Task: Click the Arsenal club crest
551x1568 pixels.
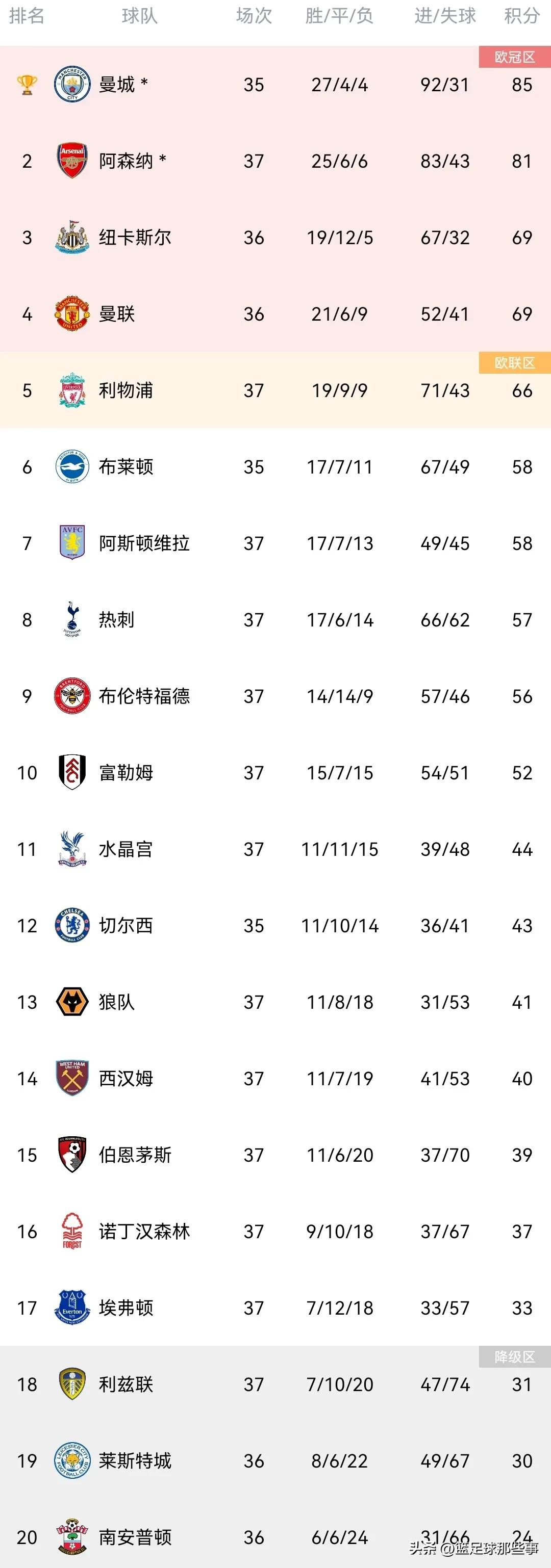Action: (72, 161)
